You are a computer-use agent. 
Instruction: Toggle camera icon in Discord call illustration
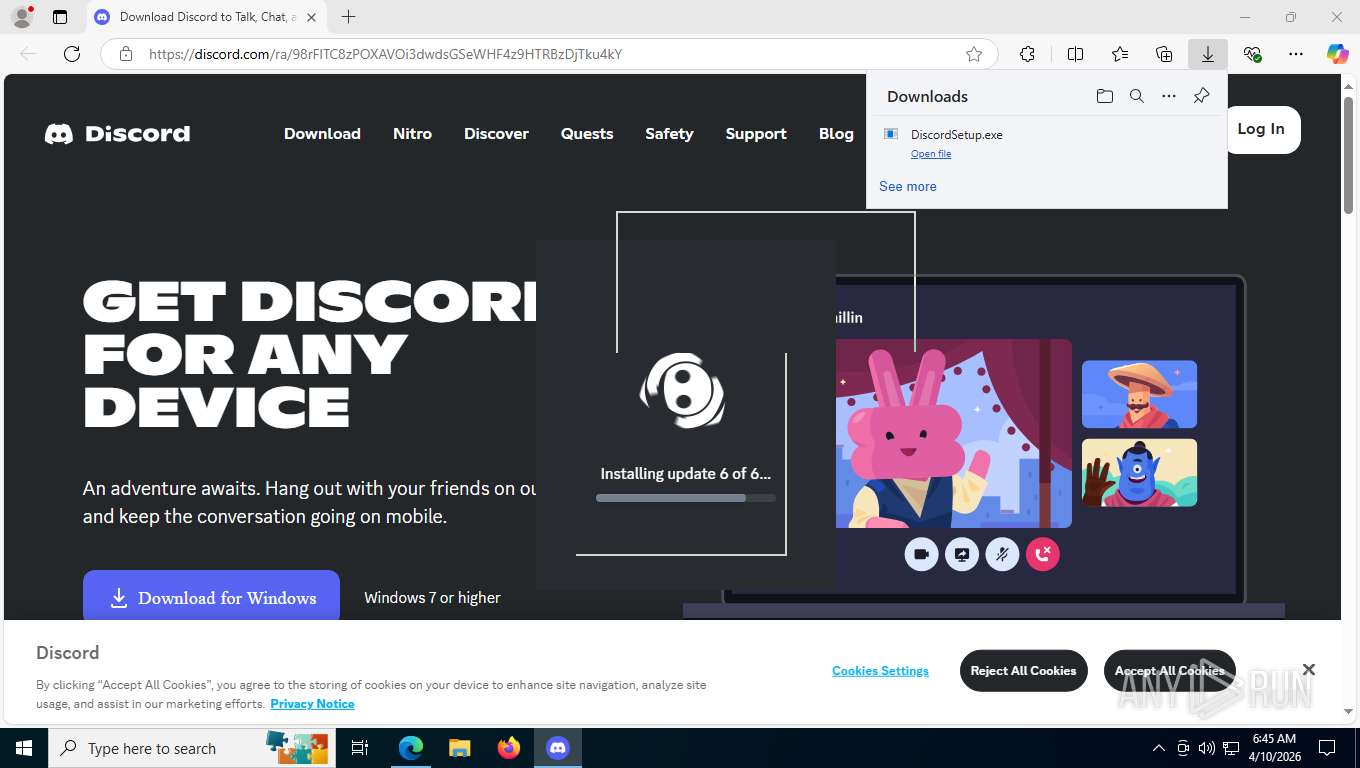point(921,554)
